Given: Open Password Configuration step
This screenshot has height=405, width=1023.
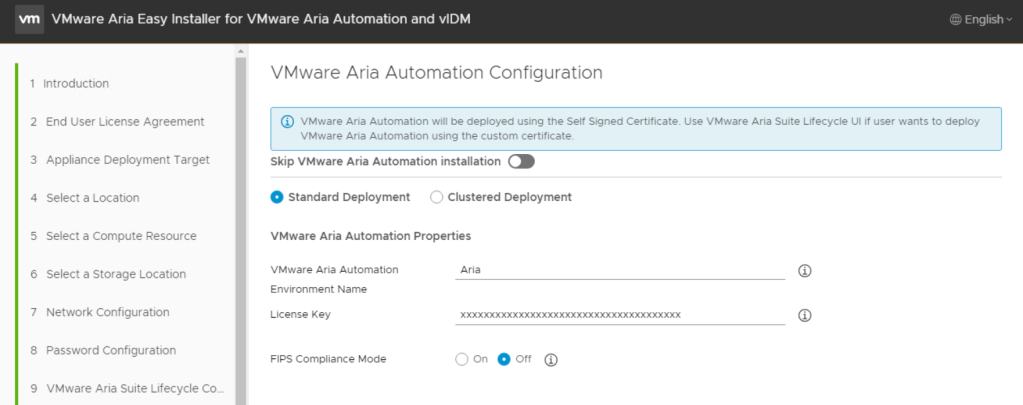Looking at the screenshot, I should click(110, 351).
